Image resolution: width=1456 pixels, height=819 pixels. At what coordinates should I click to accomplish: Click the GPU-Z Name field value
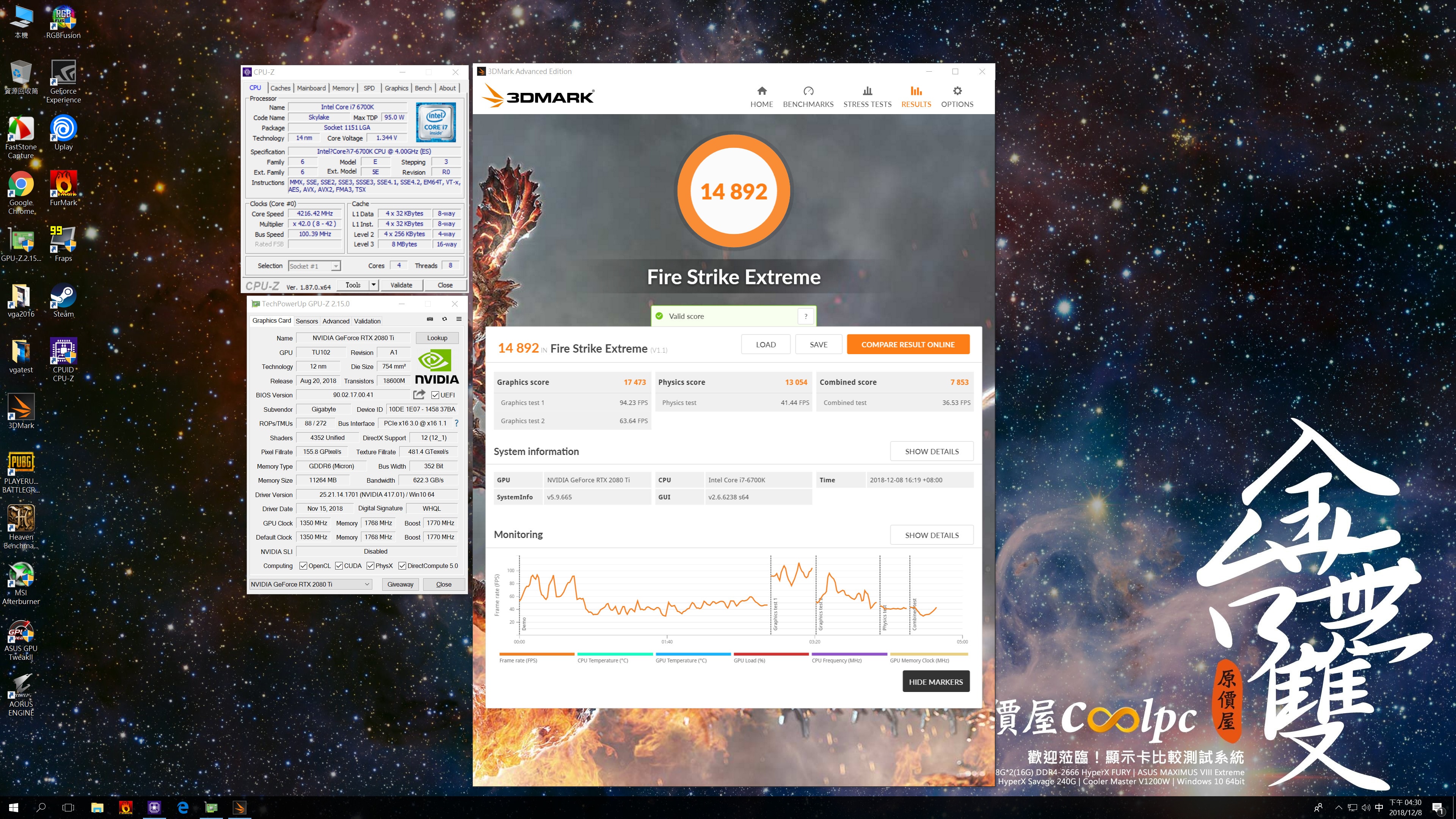pos(353,338)
